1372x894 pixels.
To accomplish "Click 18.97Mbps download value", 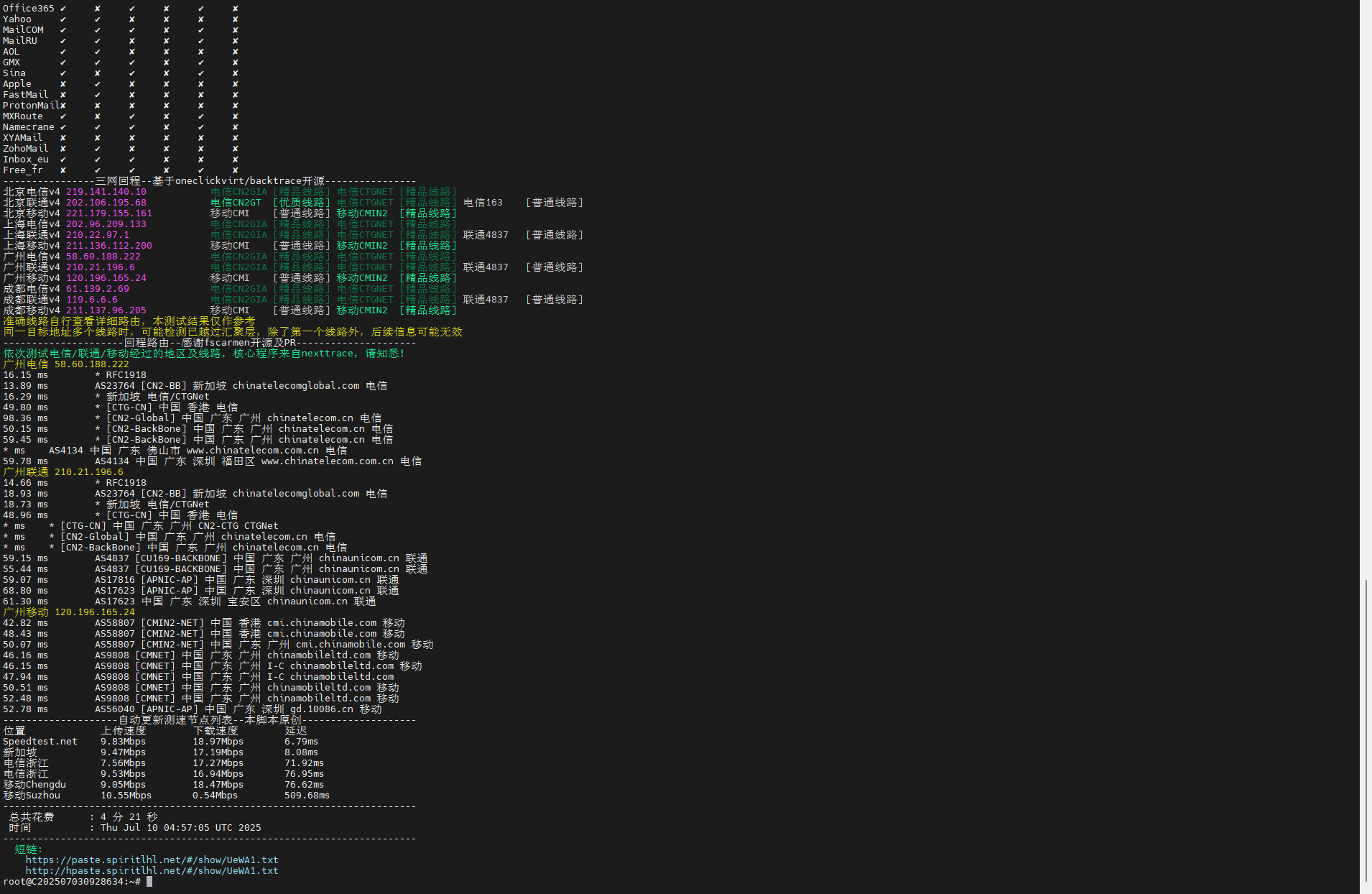I will click(218, 741).
